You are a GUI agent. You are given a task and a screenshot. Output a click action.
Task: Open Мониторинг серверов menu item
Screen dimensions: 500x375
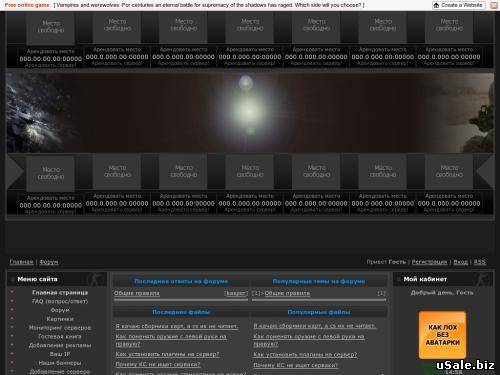coord(60,328)
